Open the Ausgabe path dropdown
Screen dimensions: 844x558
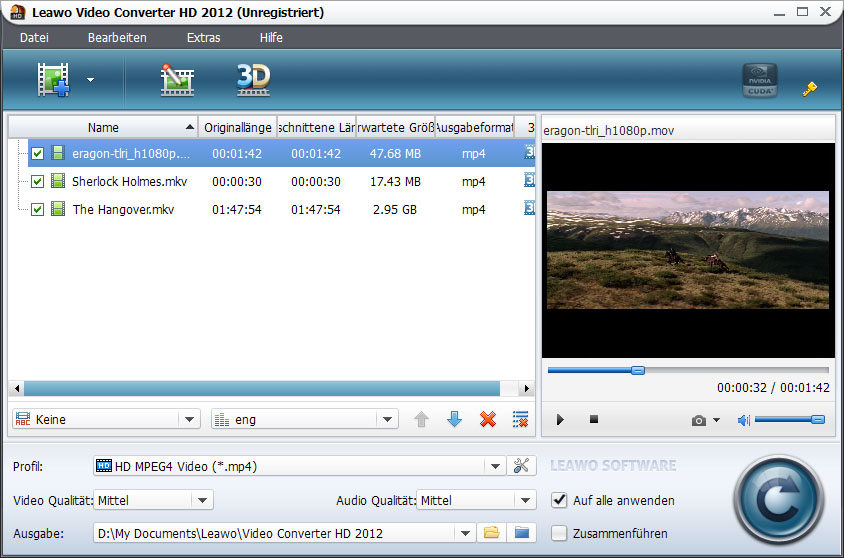pos(466,534)
